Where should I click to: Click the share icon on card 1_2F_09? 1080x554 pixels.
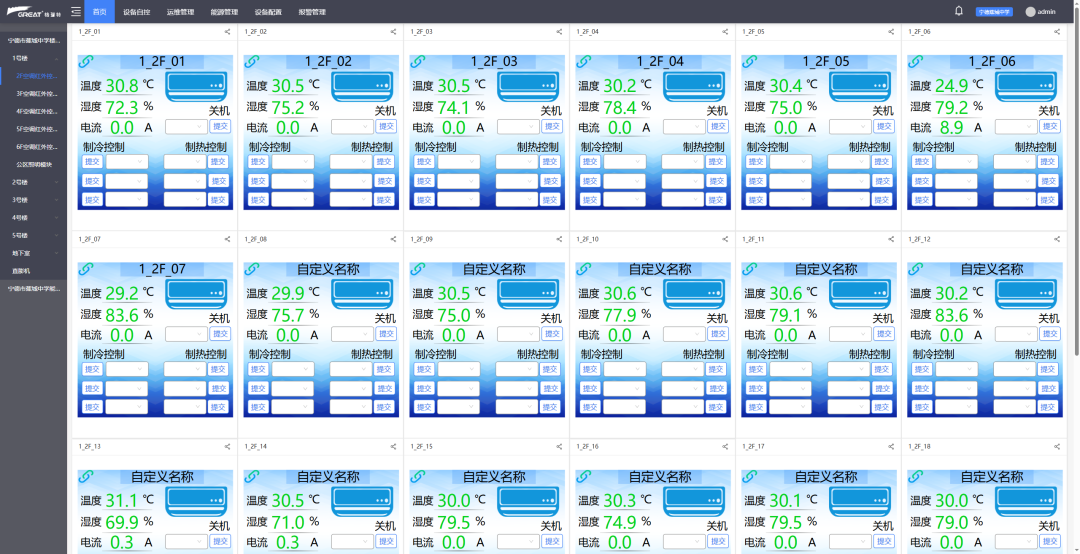click(559, 240)
